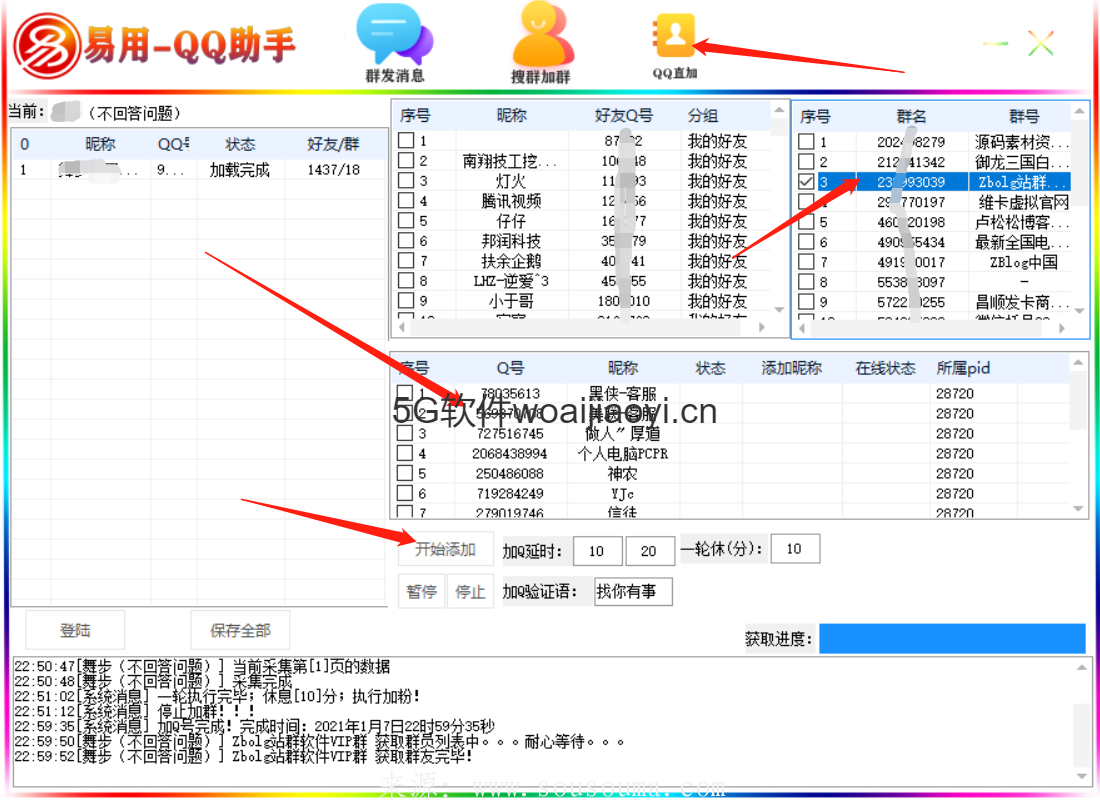Click scroll-down arrow of member list
This screenshot has height=800, width=1100.
pyautogui.click(x=1078, y=508)
